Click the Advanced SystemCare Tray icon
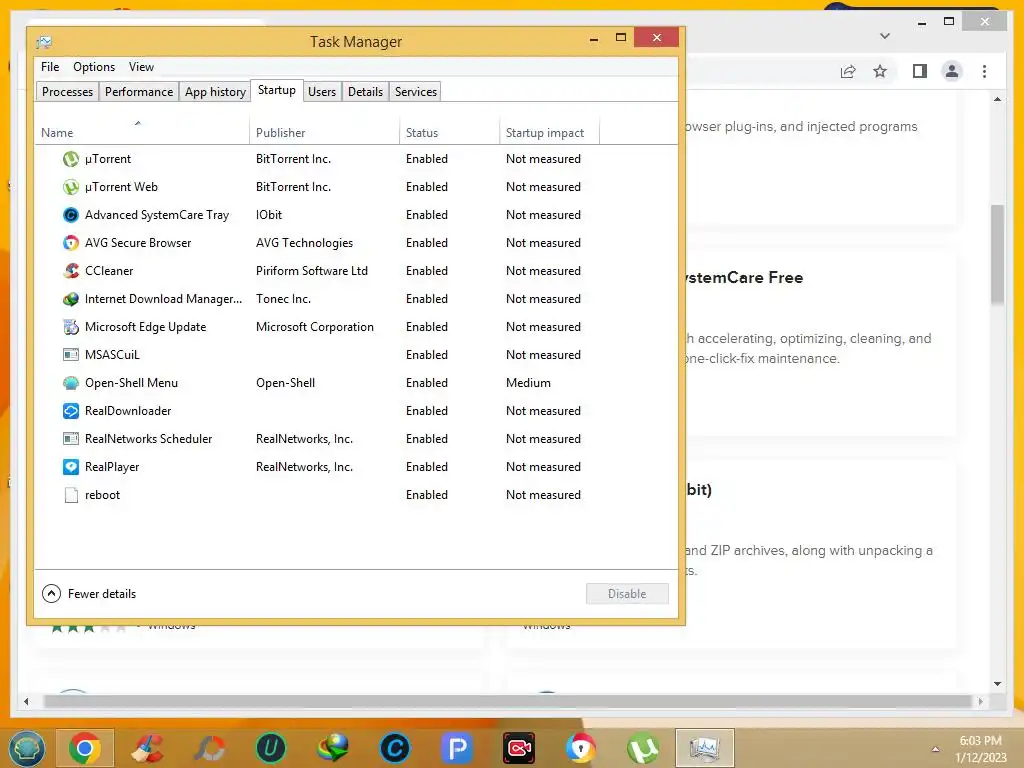The height and width of the screenshot is (768, 1024). pyautogui.click(x=71, y=215)
